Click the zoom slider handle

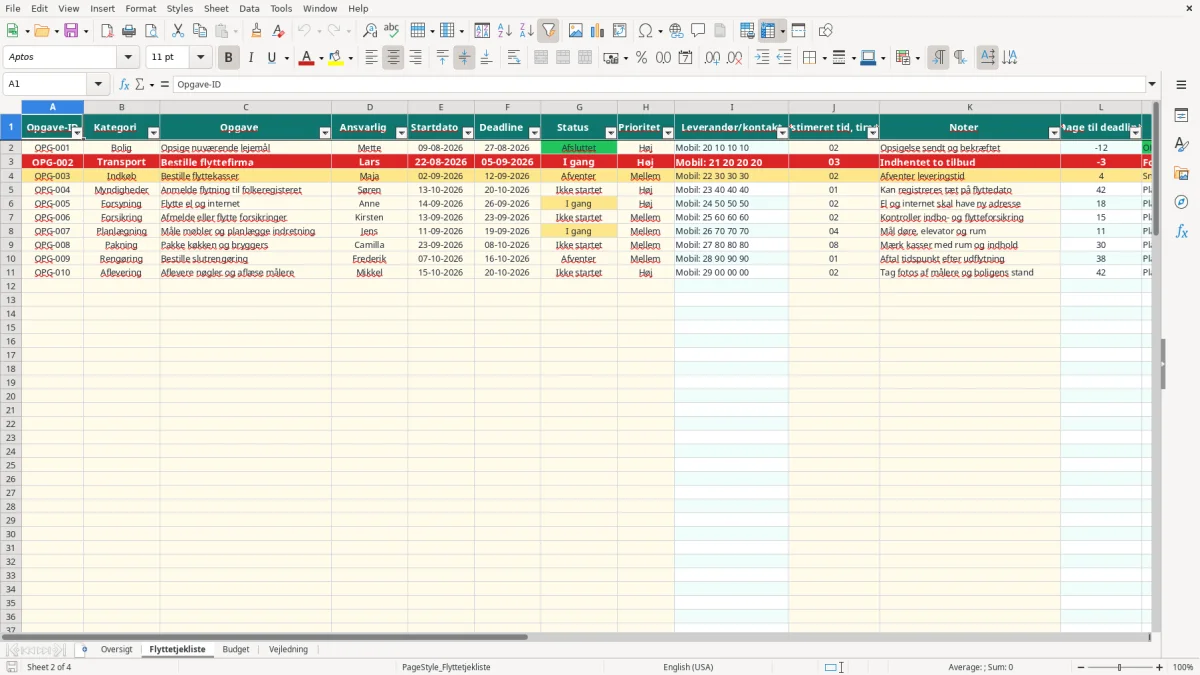pyautogui.click(x=1120, y=667)
